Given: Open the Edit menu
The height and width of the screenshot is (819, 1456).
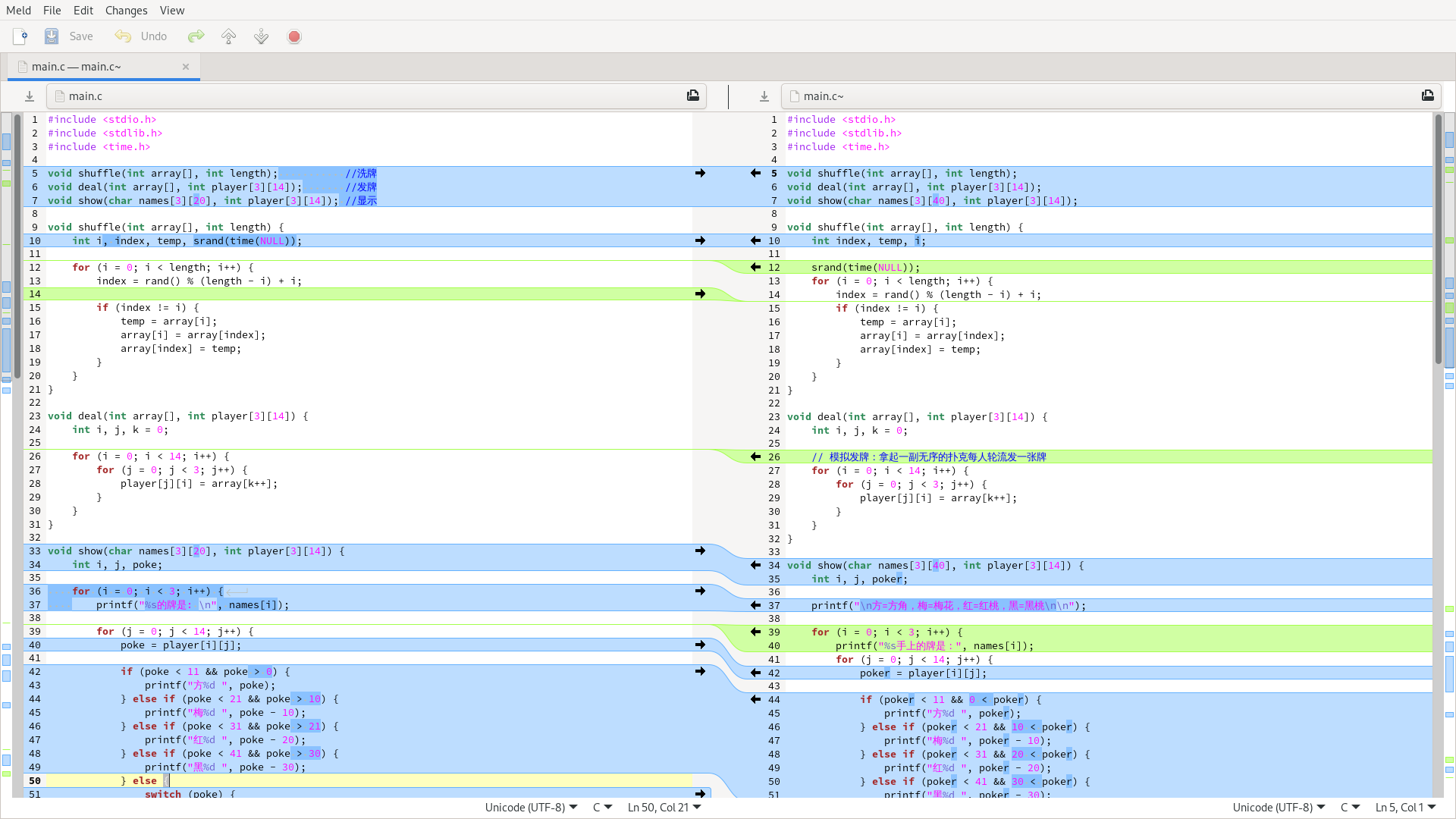Looking at the screenshot, I should click(x=83, y=10).
